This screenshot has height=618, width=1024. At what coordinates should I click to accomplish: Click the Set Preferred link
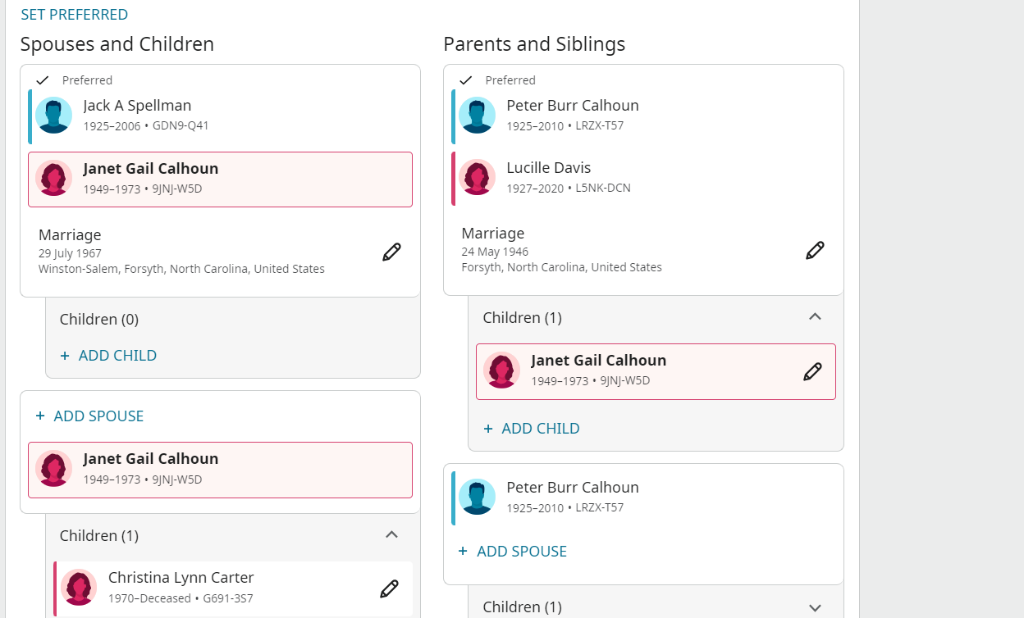pos(74,15)
